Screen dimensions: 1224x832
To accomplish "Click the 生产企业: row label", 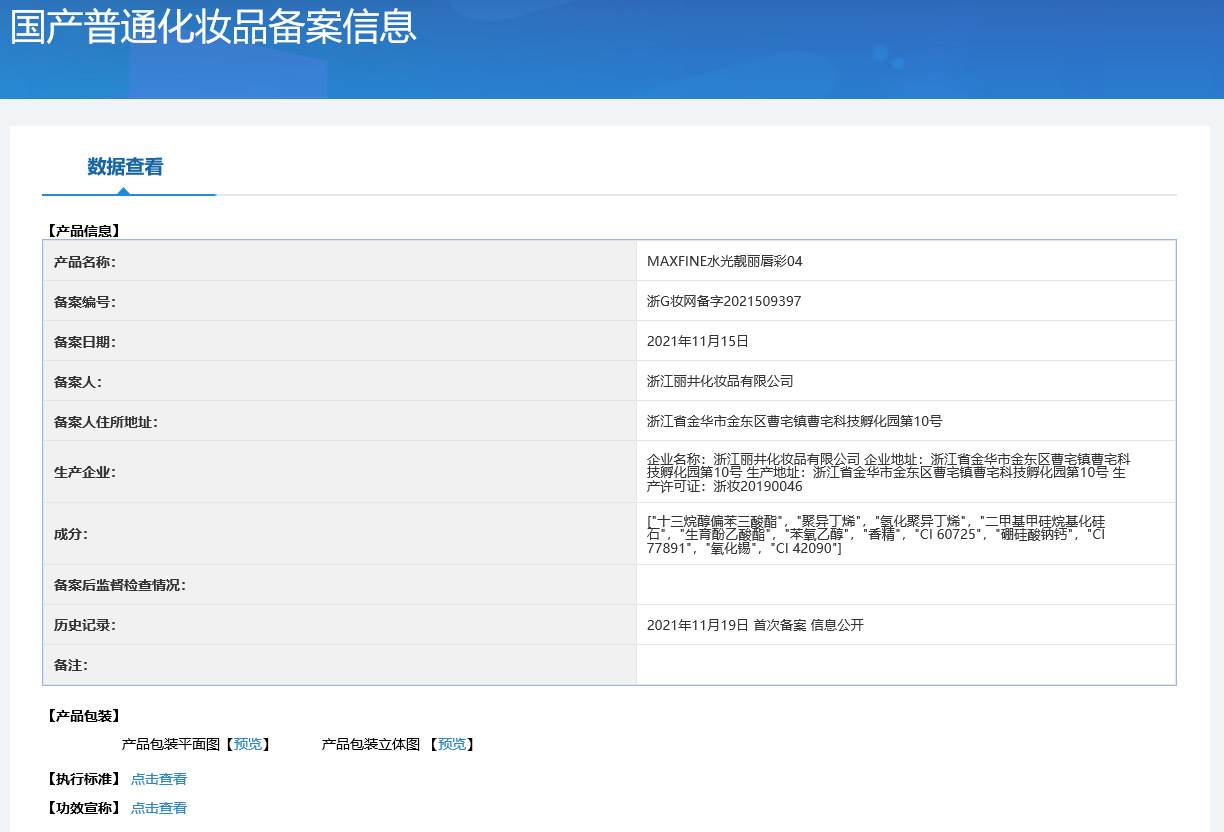I will [x=85, y=472].
